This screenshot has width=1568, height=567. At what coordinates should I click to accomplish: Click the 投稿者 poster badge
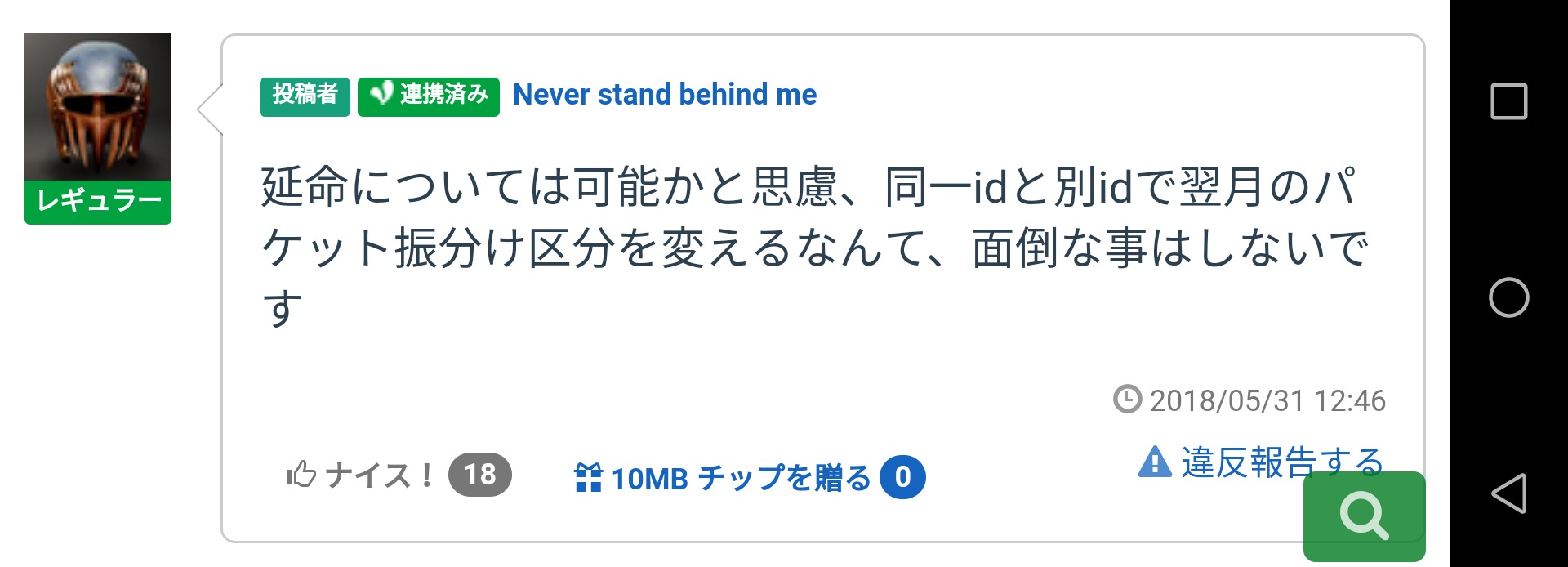305,96
